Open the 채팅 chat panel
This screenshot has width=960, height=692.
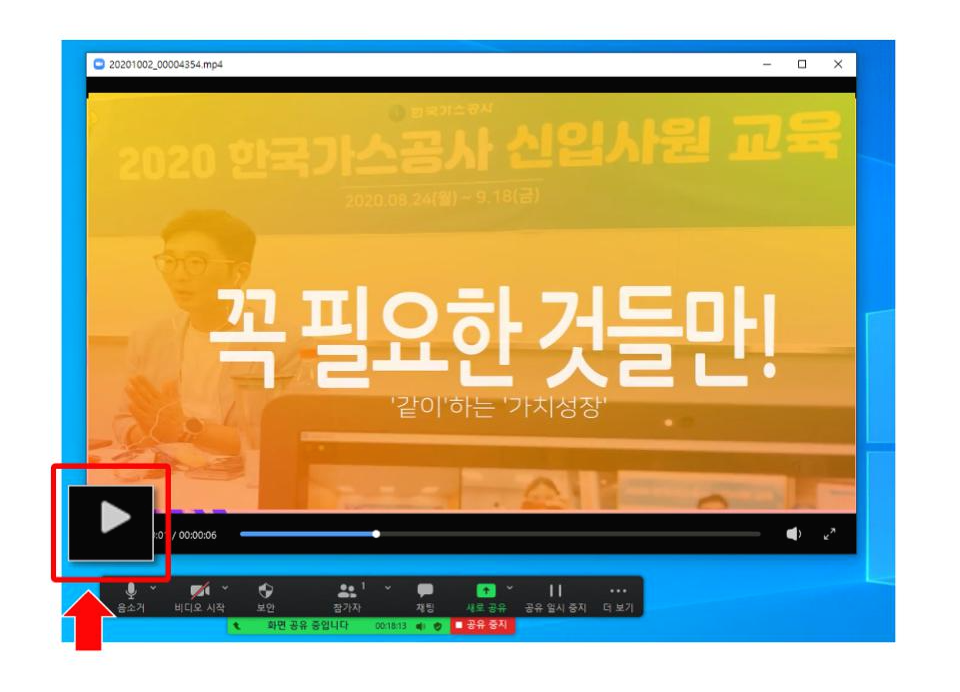[x=425, y=597]
